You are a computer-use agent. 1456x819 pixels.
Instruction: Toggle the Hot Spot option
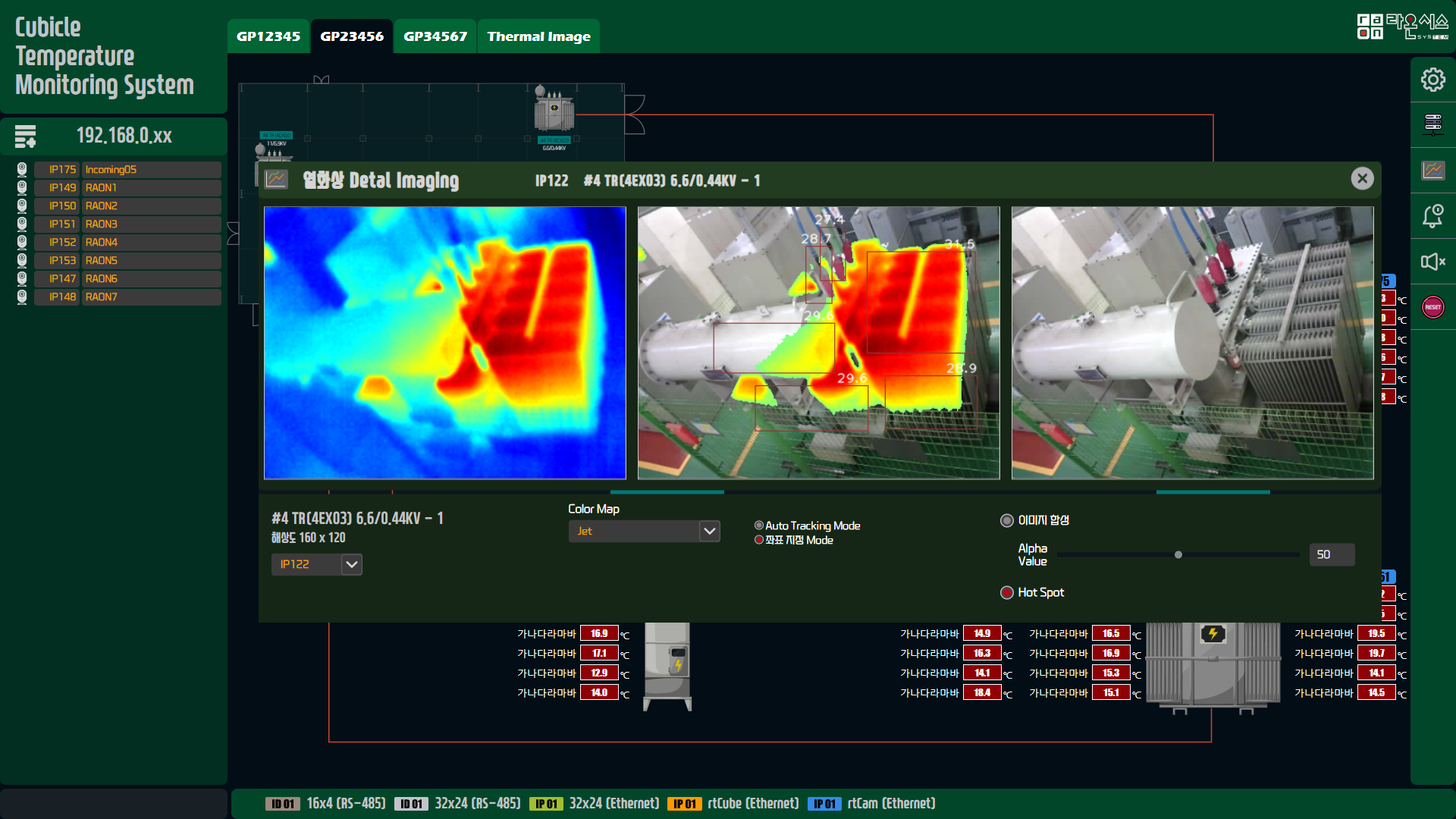(x=1006, y=592)
